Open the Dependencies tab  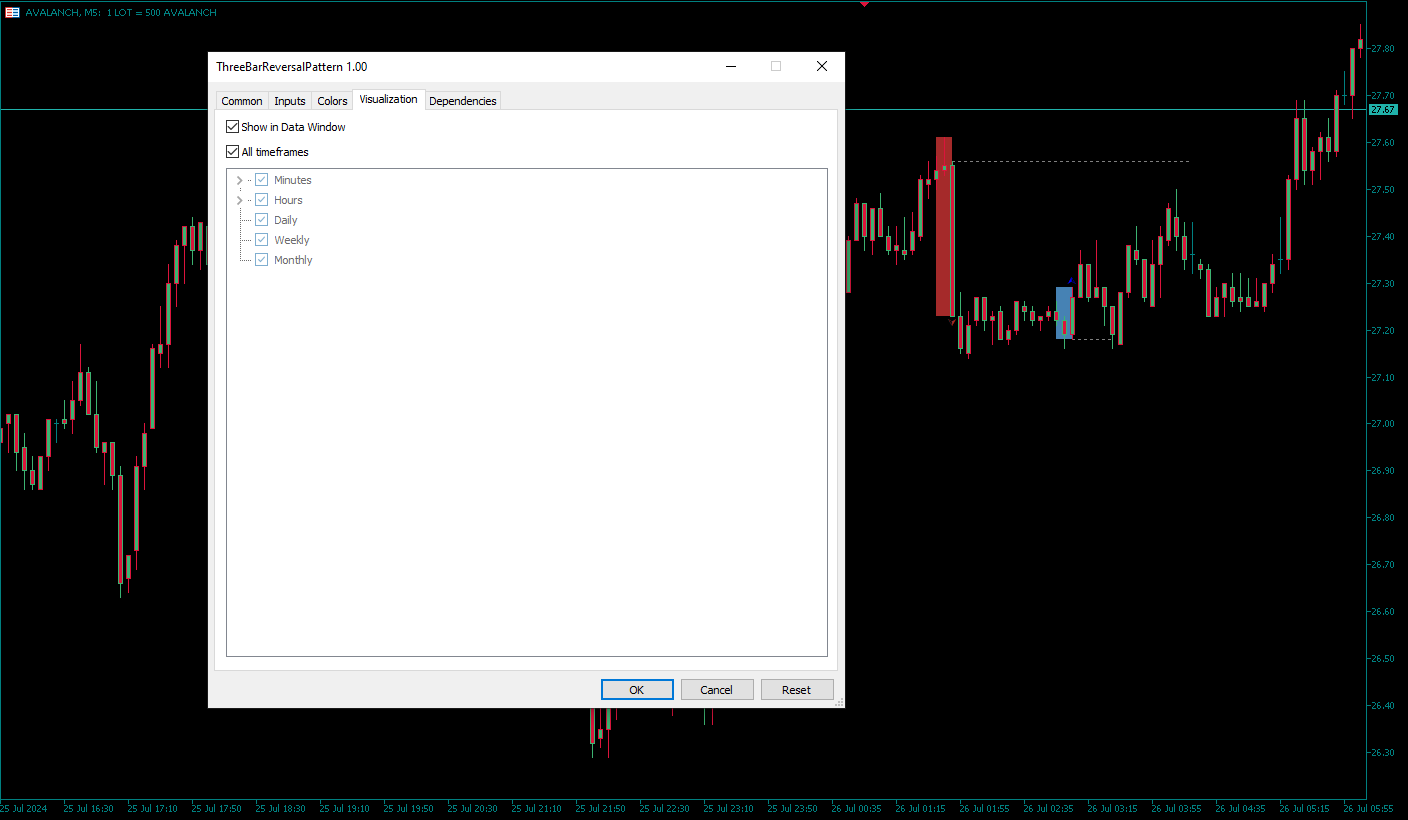(x=463, y=101)
